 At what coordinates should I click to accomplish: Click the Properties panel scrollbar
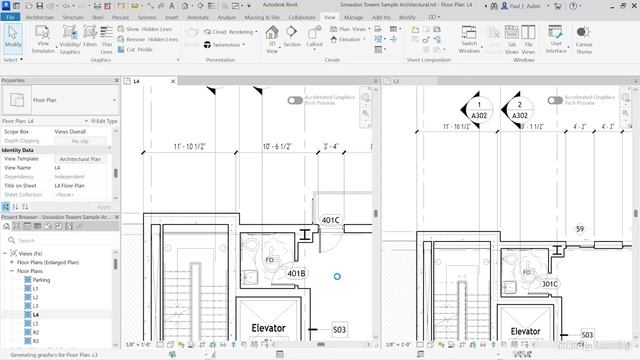[x=116, y=173]
